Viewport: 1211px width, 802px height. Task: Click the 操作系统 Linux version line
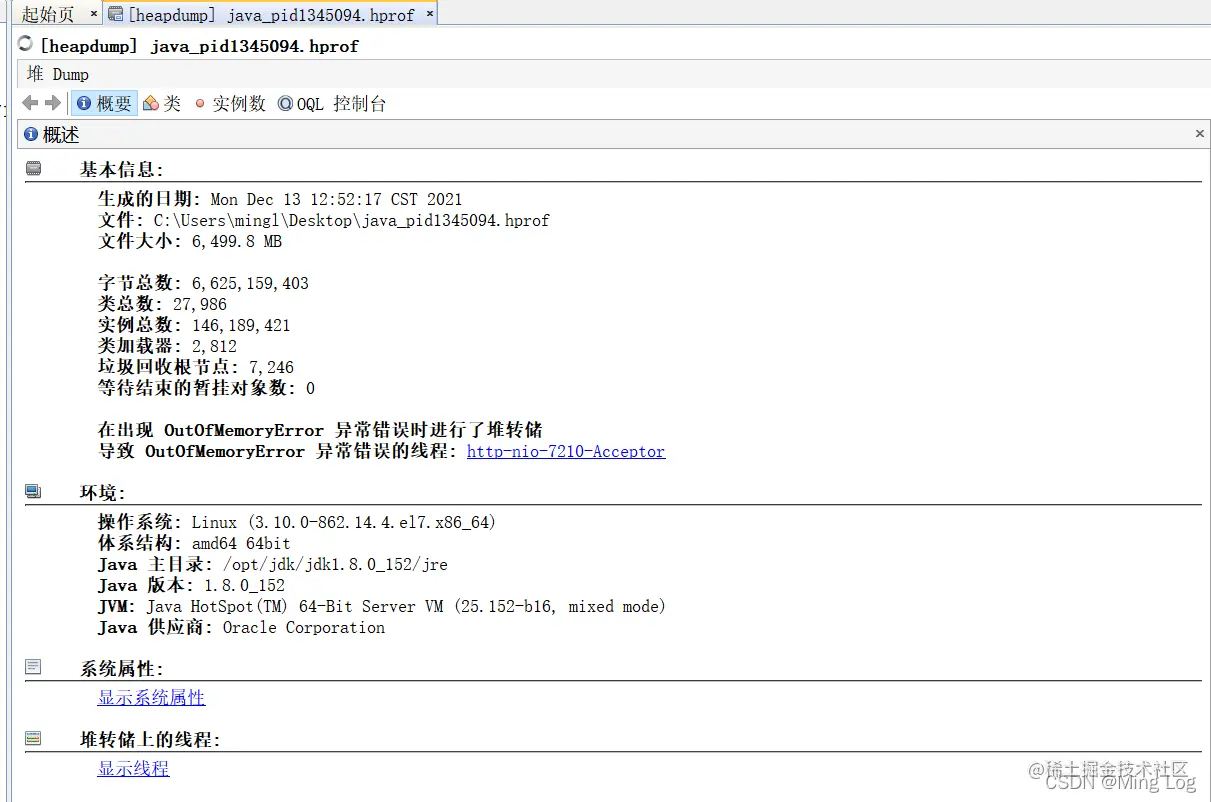coord(297,522)
